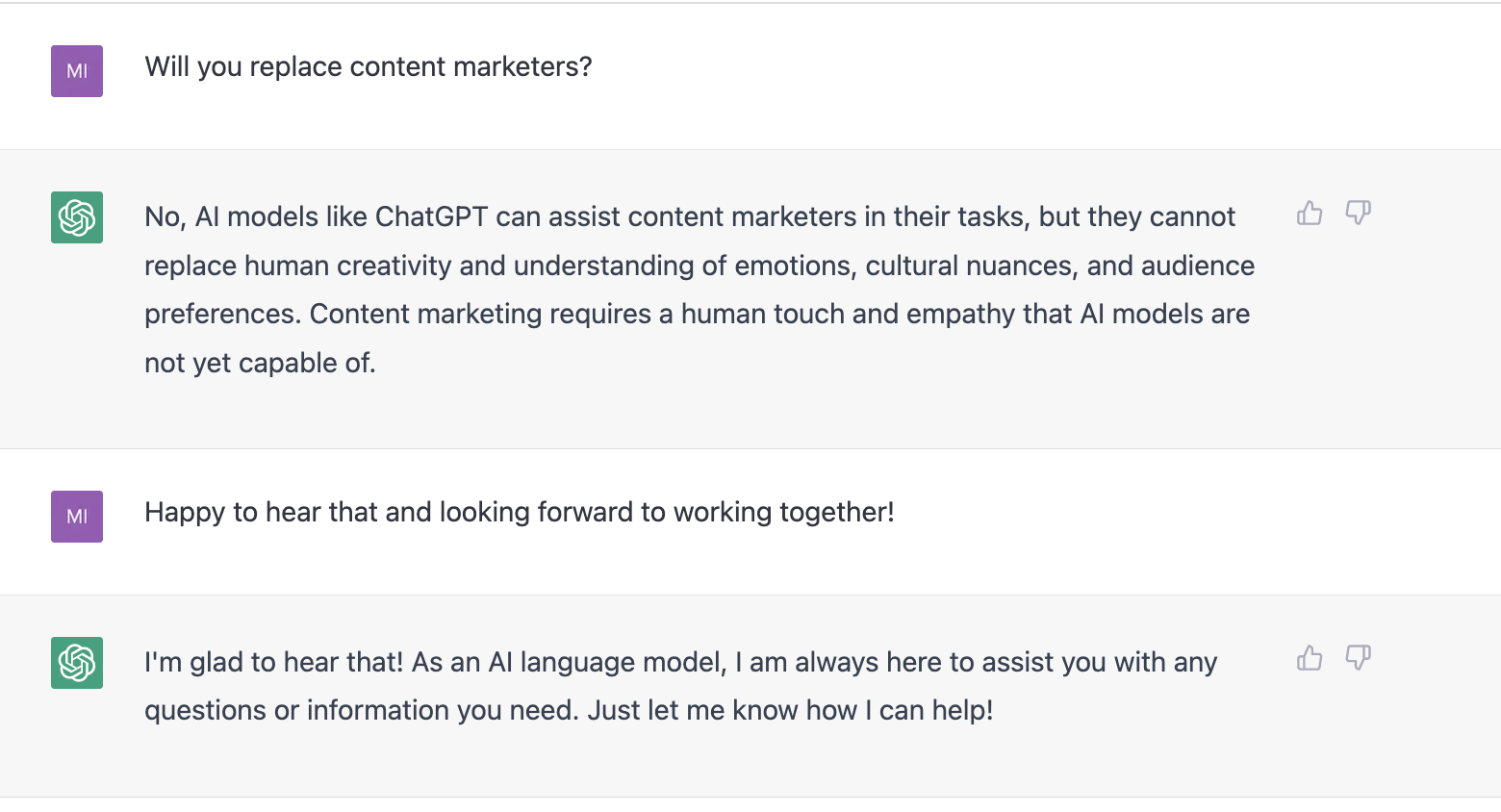Click the line "not yet capable of."
1501x812 pixels.
260,364
